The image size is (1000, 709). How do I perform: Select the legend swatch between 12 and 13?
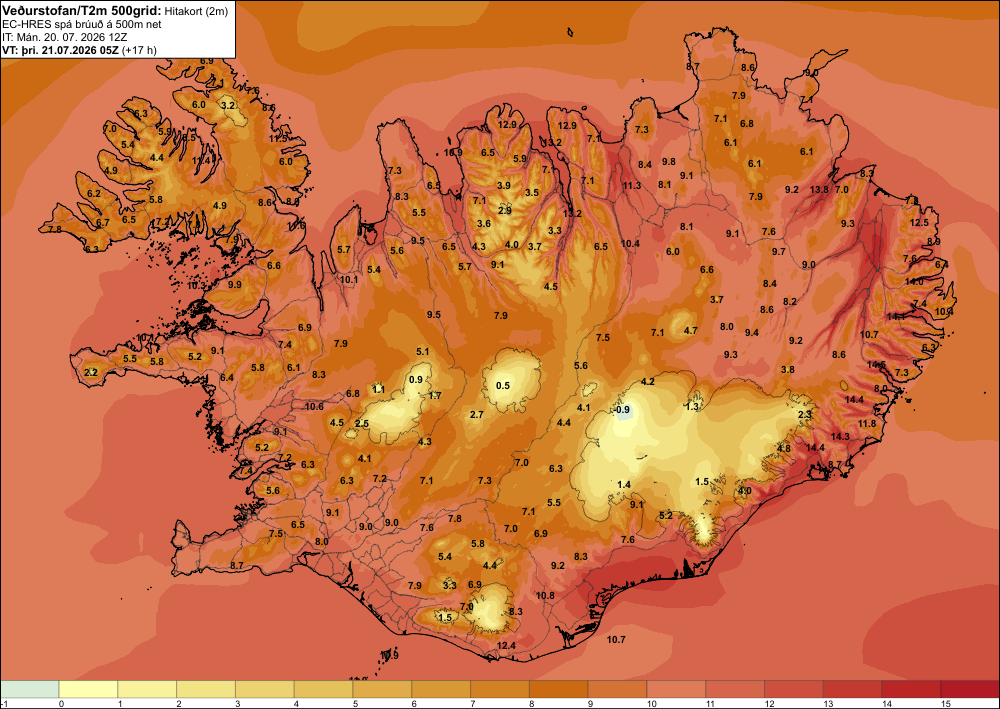click(x=793, y=689)
